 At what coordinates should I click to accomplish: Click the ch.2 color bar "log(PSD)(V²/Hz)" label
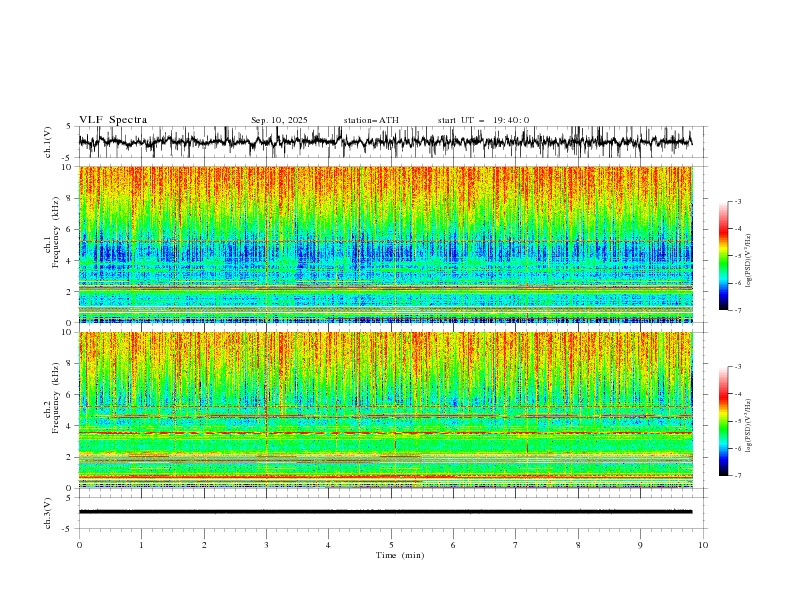(x=748, y=426)
